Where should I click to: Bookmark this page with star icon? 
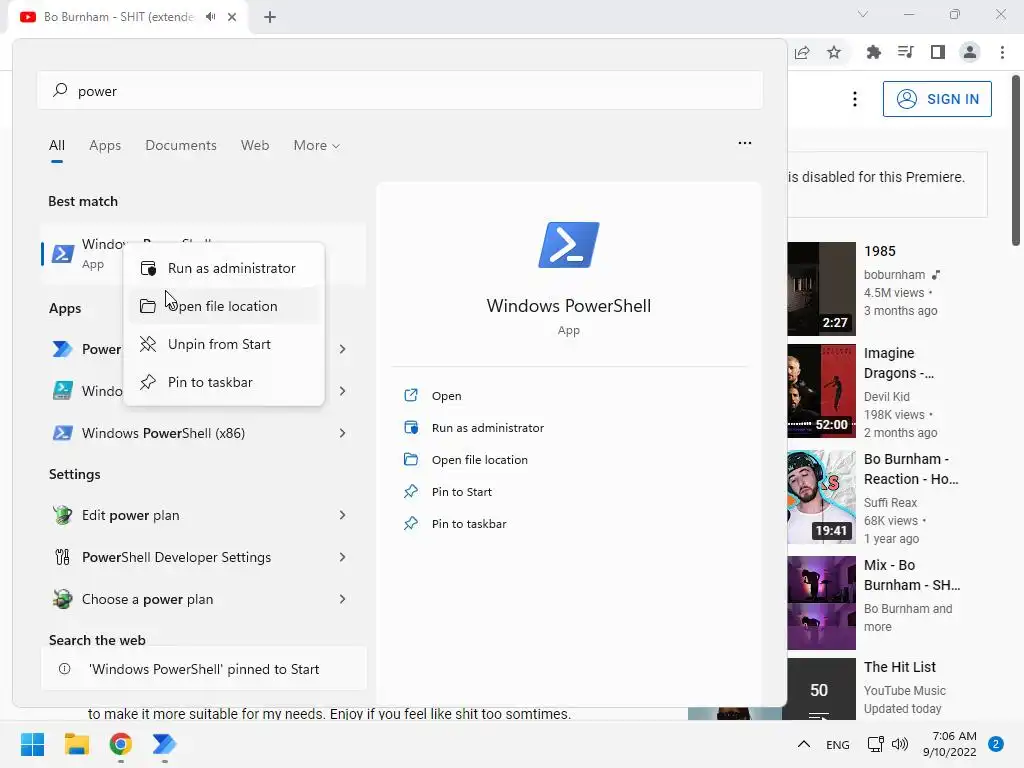click(x=833, y=52)
